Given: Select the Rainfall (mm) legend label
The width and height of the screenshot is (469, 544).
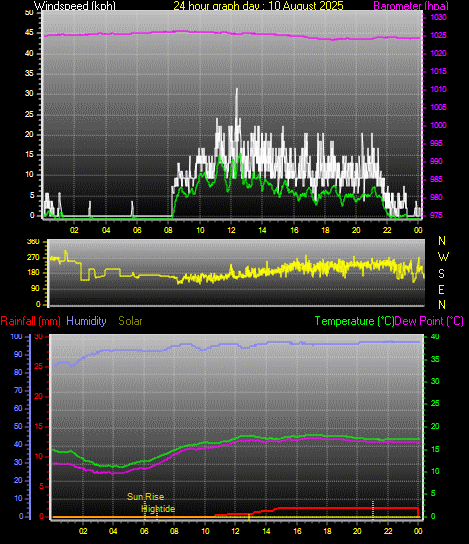Looking at the screenshot, I should [x=31, y=321].
